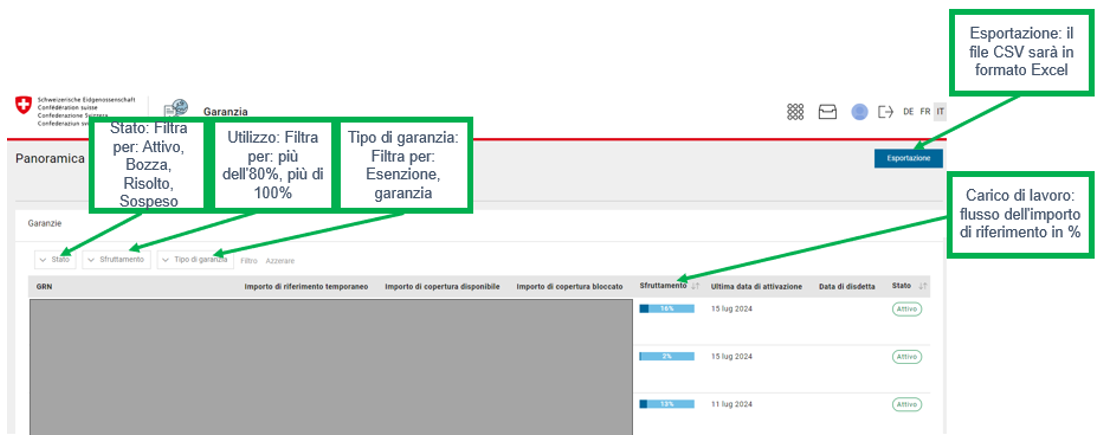Screen dimensions: 1103x445
Task: Click the Azzerare filter reset link
Action: point(280,261)
